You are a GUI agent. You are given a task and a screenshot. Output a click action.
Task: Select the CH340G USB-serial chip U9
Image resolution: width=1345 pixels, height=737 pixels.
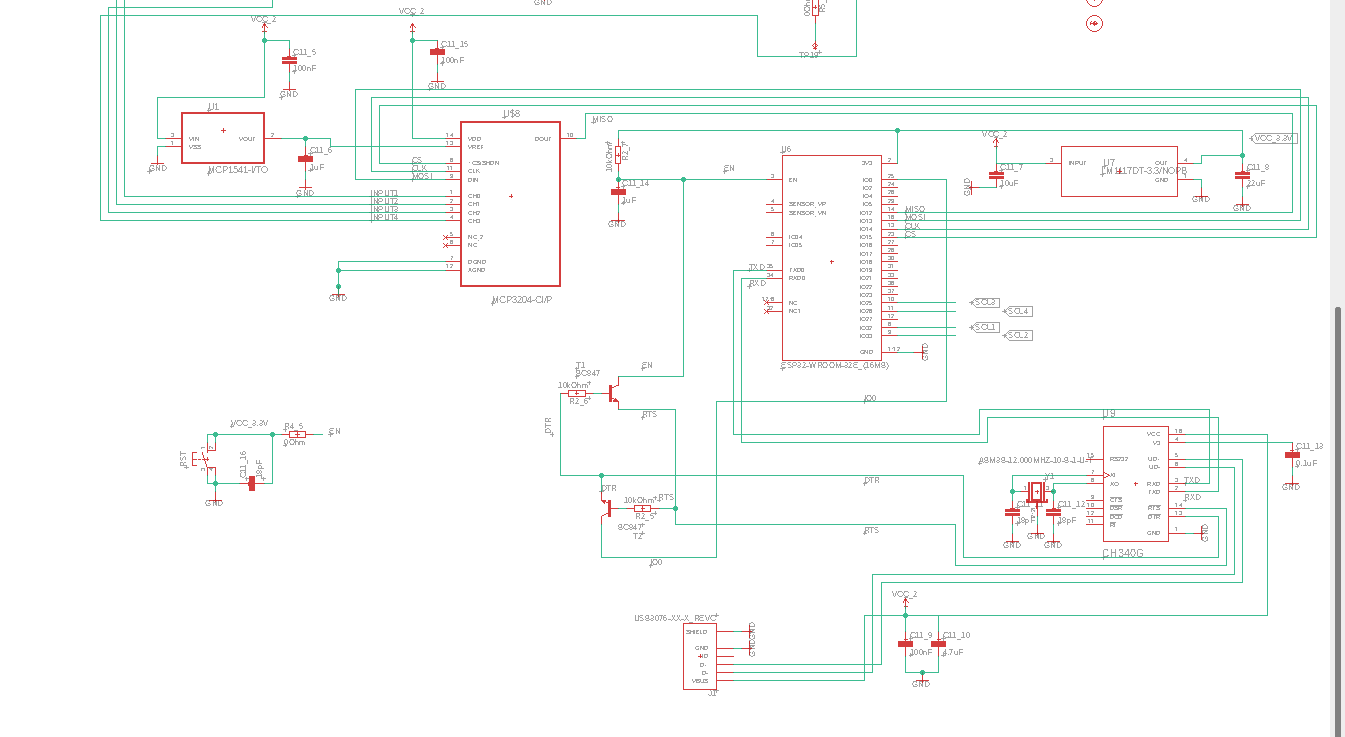click(x=1135, y=486)
